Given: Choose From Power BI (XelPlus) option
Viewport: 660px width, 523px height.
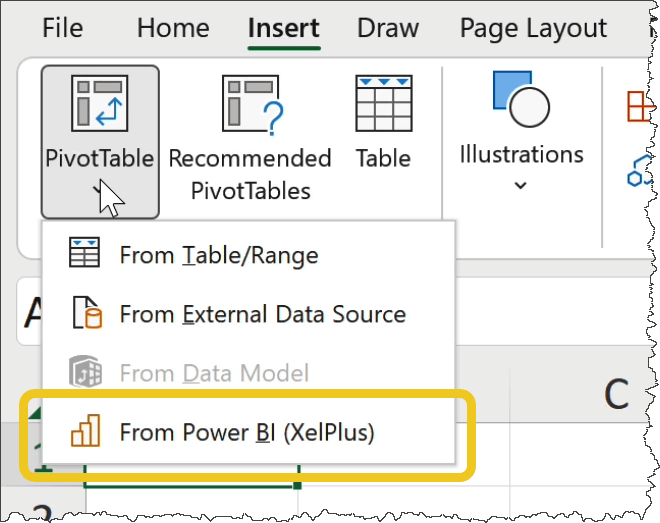Looking at the screenshot, I should coord(246,432).
